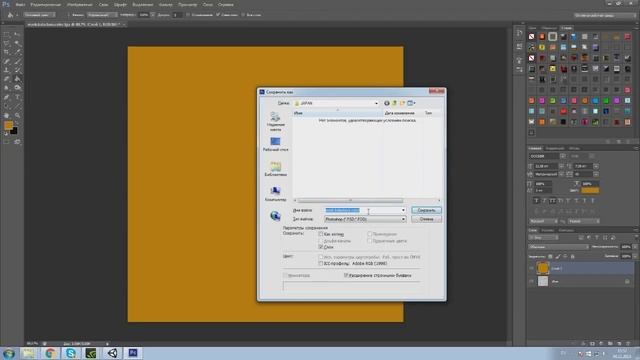
Task: Open the Файл menu
Action: coord(20,4)
